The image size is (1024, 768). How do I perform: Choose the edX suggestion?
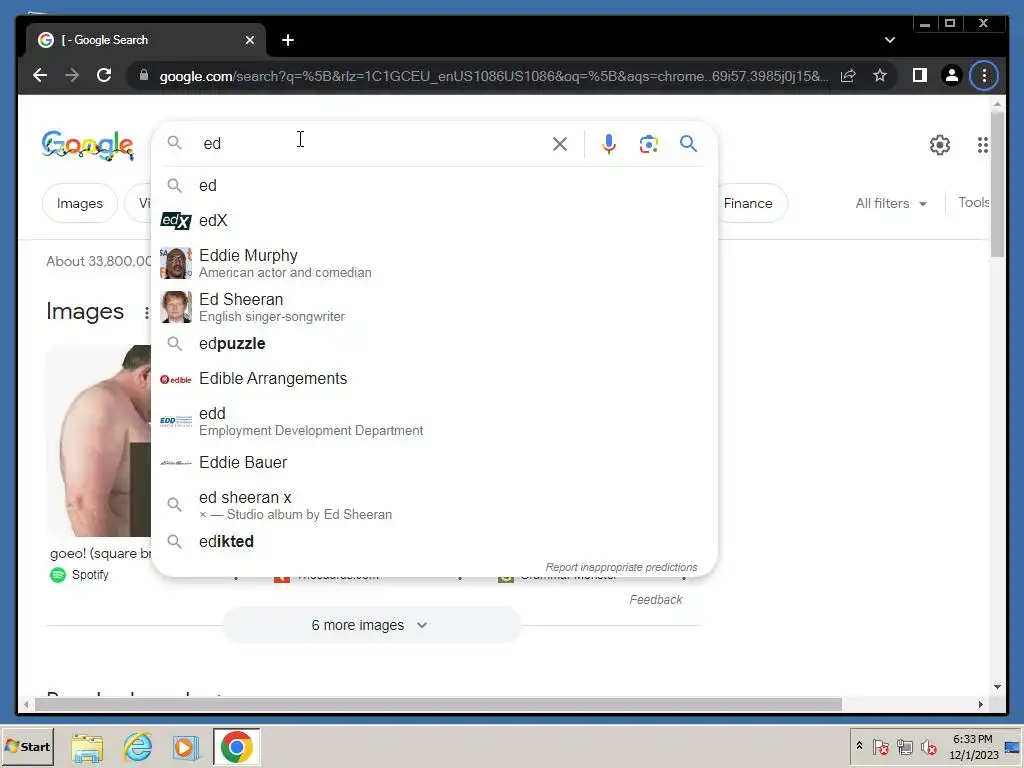coord(434,221)
